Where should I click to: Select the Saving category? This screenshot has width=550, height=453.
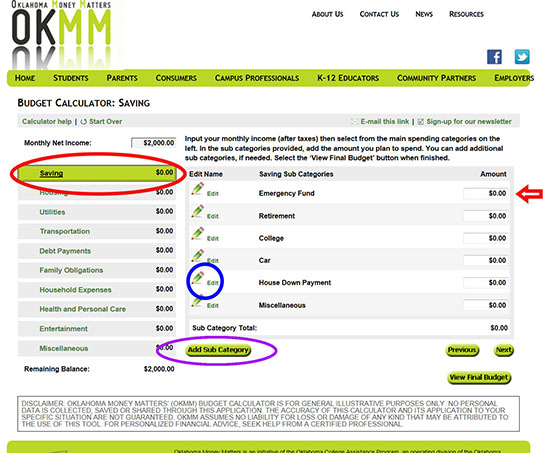(x=97, y=173)
